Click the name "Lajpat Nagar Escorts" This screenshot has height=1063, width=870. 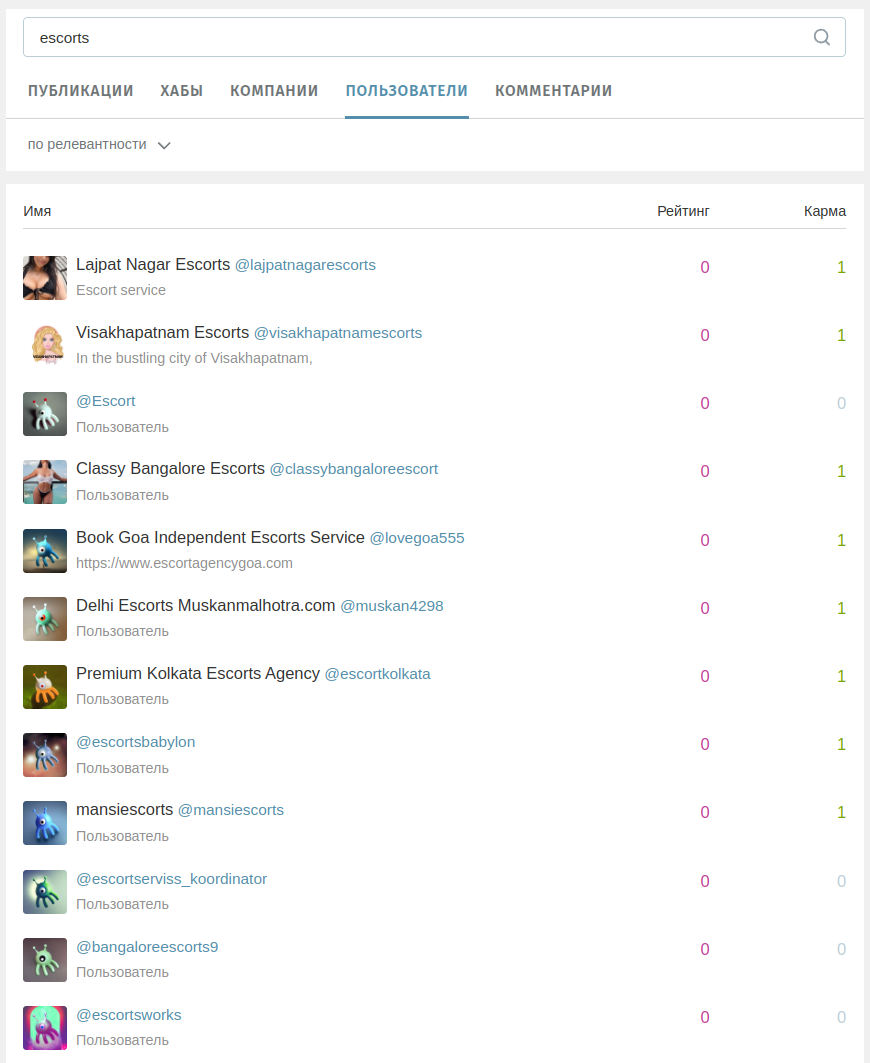point(153,264)
